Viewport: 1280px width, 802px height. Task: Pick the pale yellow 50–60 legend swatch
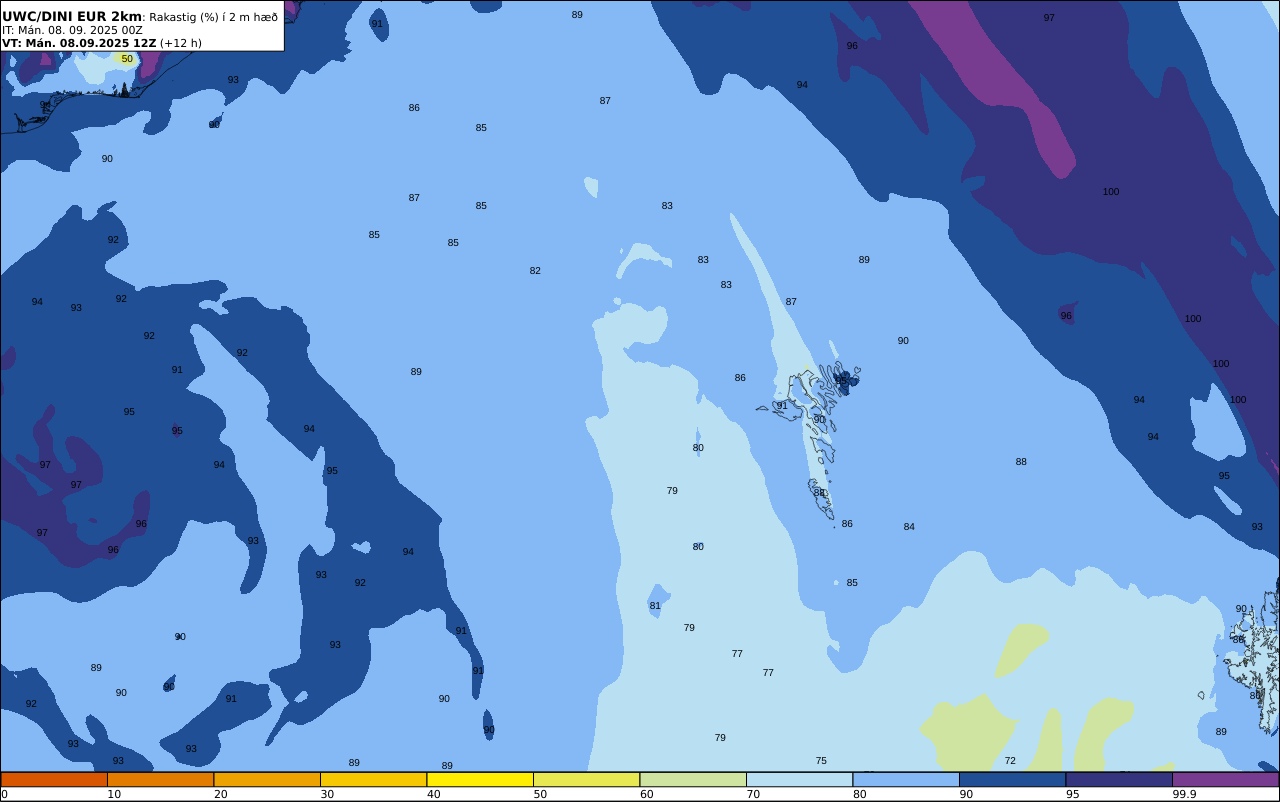[586, 779]
